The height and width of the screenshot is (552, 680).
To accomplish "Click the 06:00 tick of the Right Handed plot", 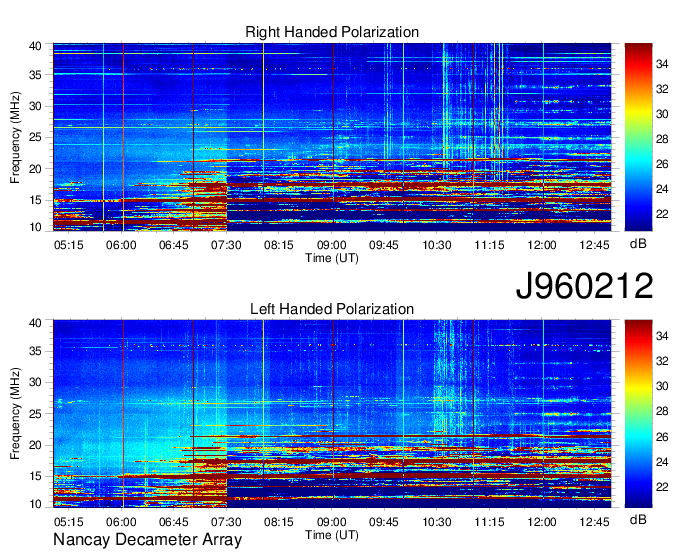I will (121, 245).
